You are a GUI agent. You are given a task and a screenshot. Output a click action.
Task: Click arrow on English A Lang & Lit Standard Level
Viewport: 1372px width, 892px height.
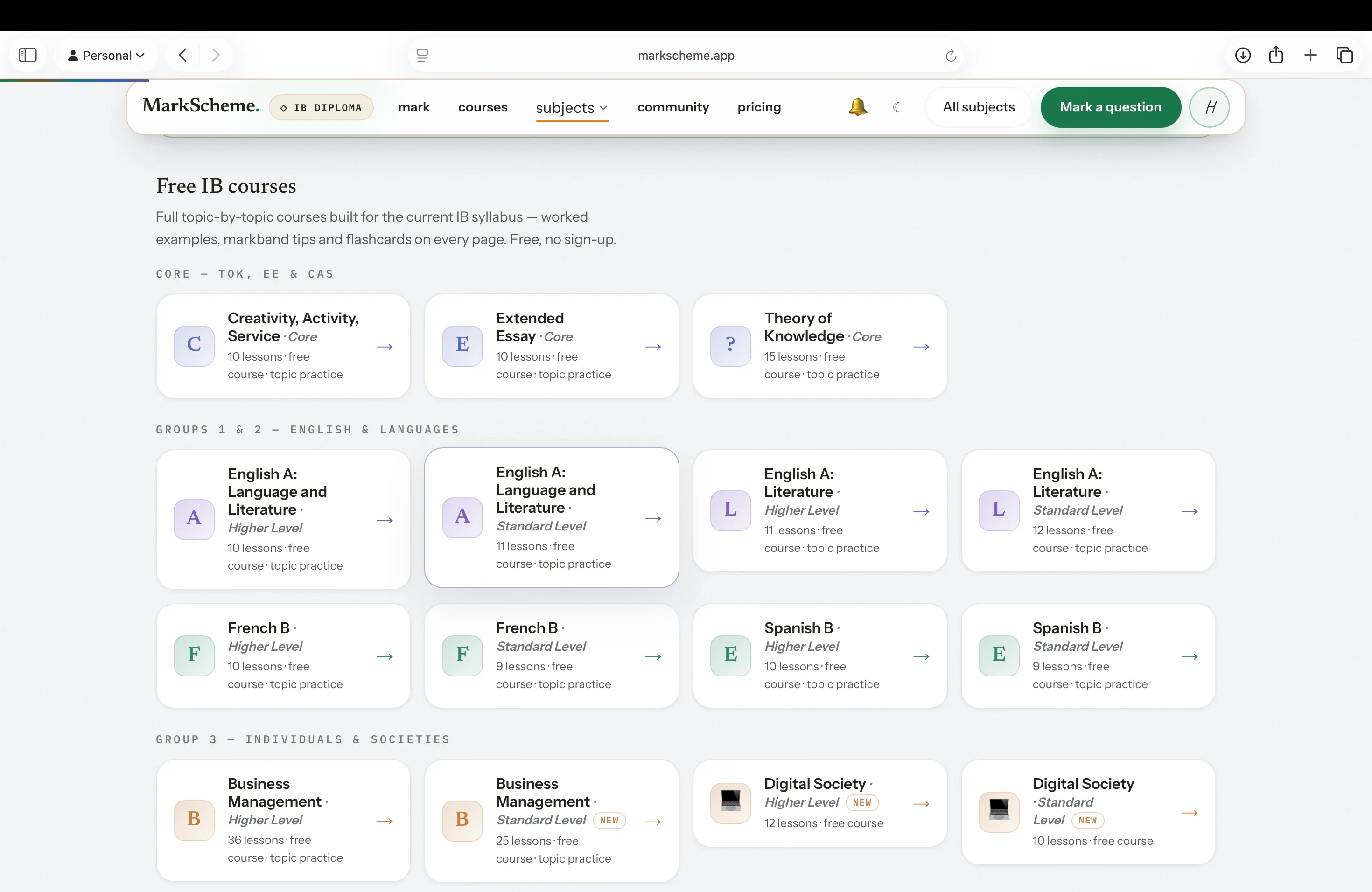click(x=653, y=518)
